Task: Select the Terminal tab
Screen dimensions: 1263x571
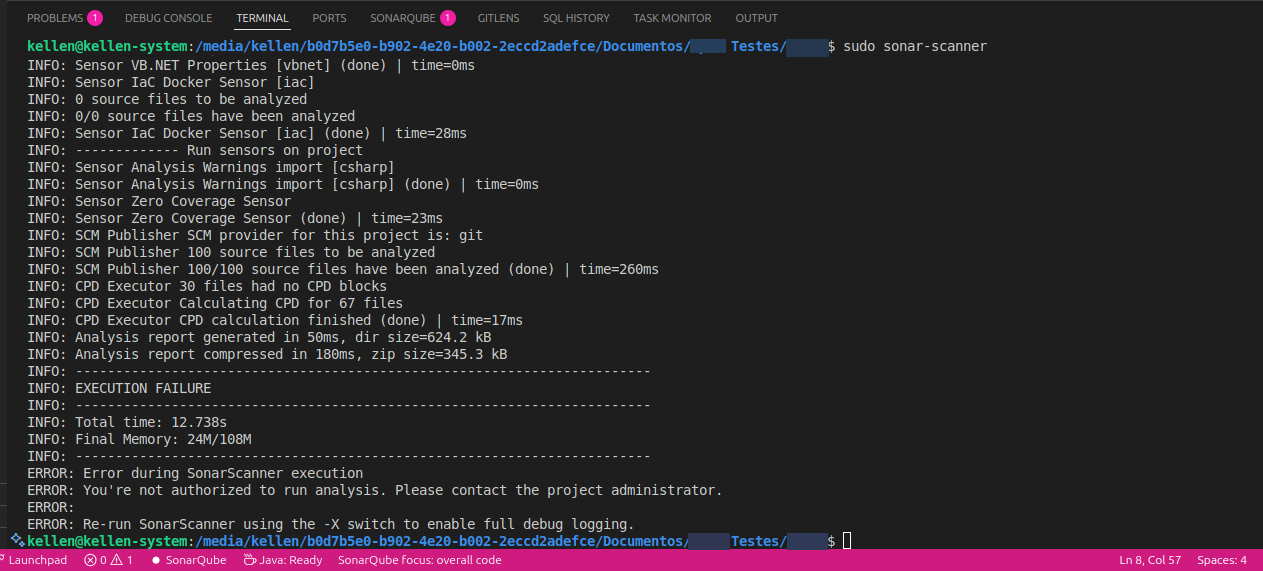Action: click(x=262, y=18)
